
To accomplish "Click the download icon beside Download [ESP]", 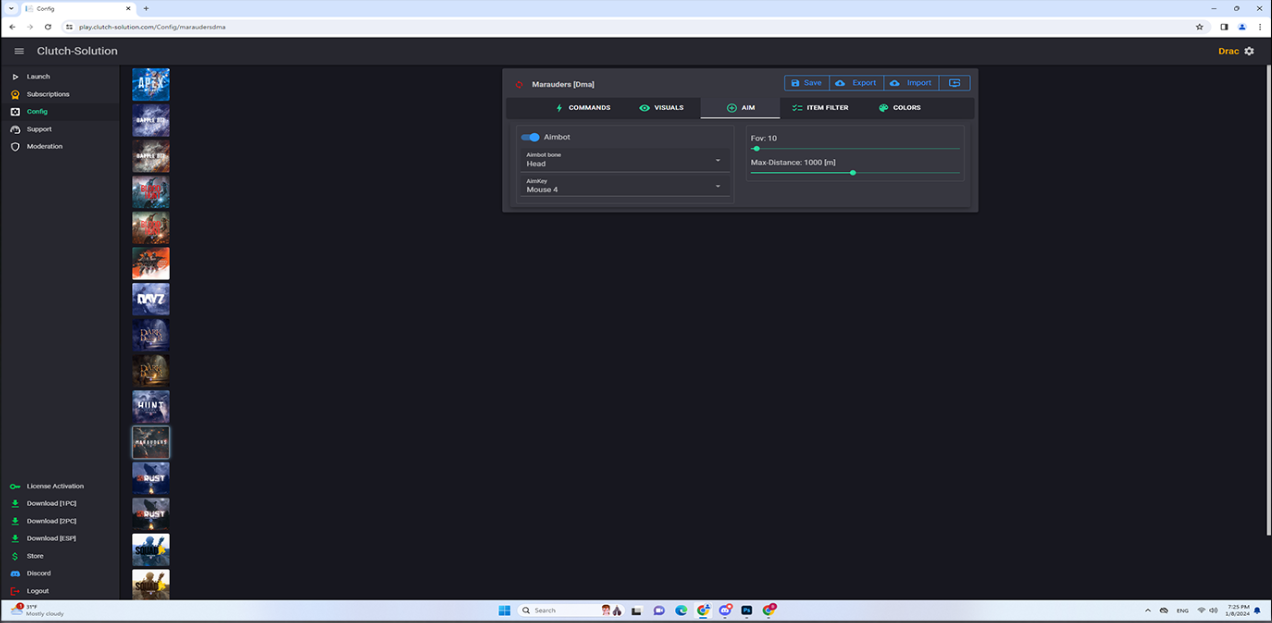I will tap(15, 539).
